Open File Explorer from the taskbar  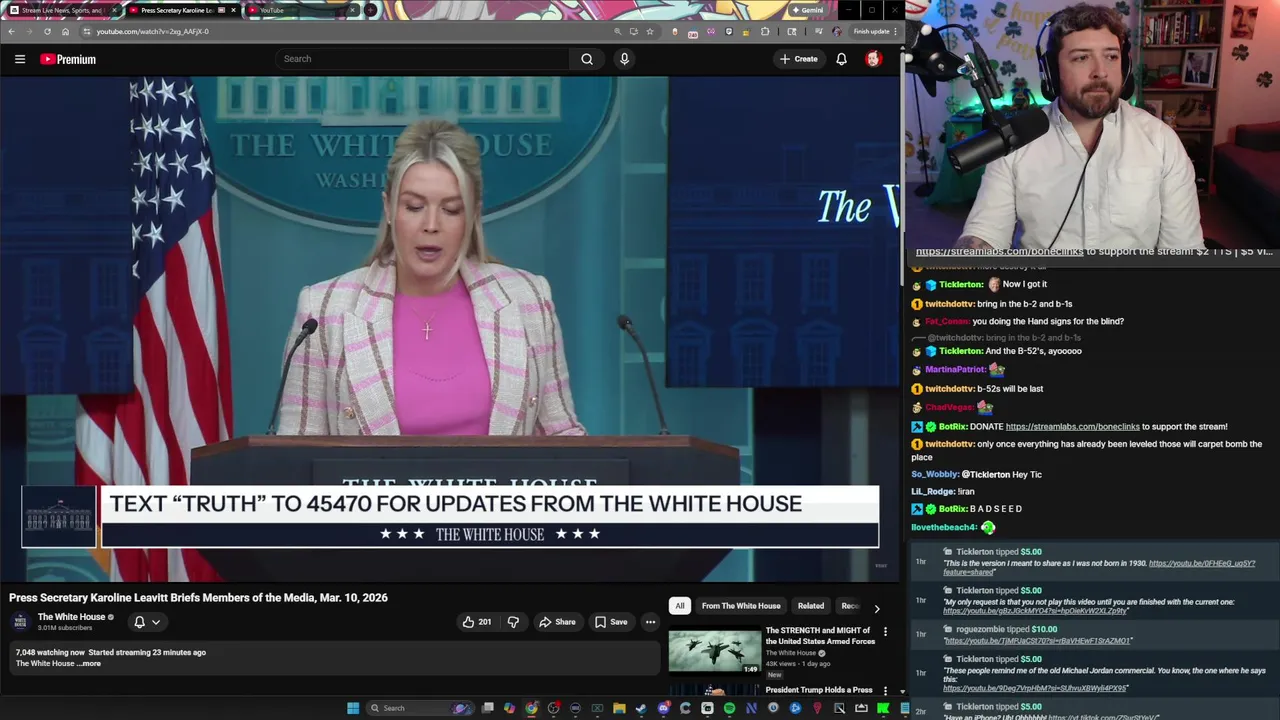click(619, 708)
